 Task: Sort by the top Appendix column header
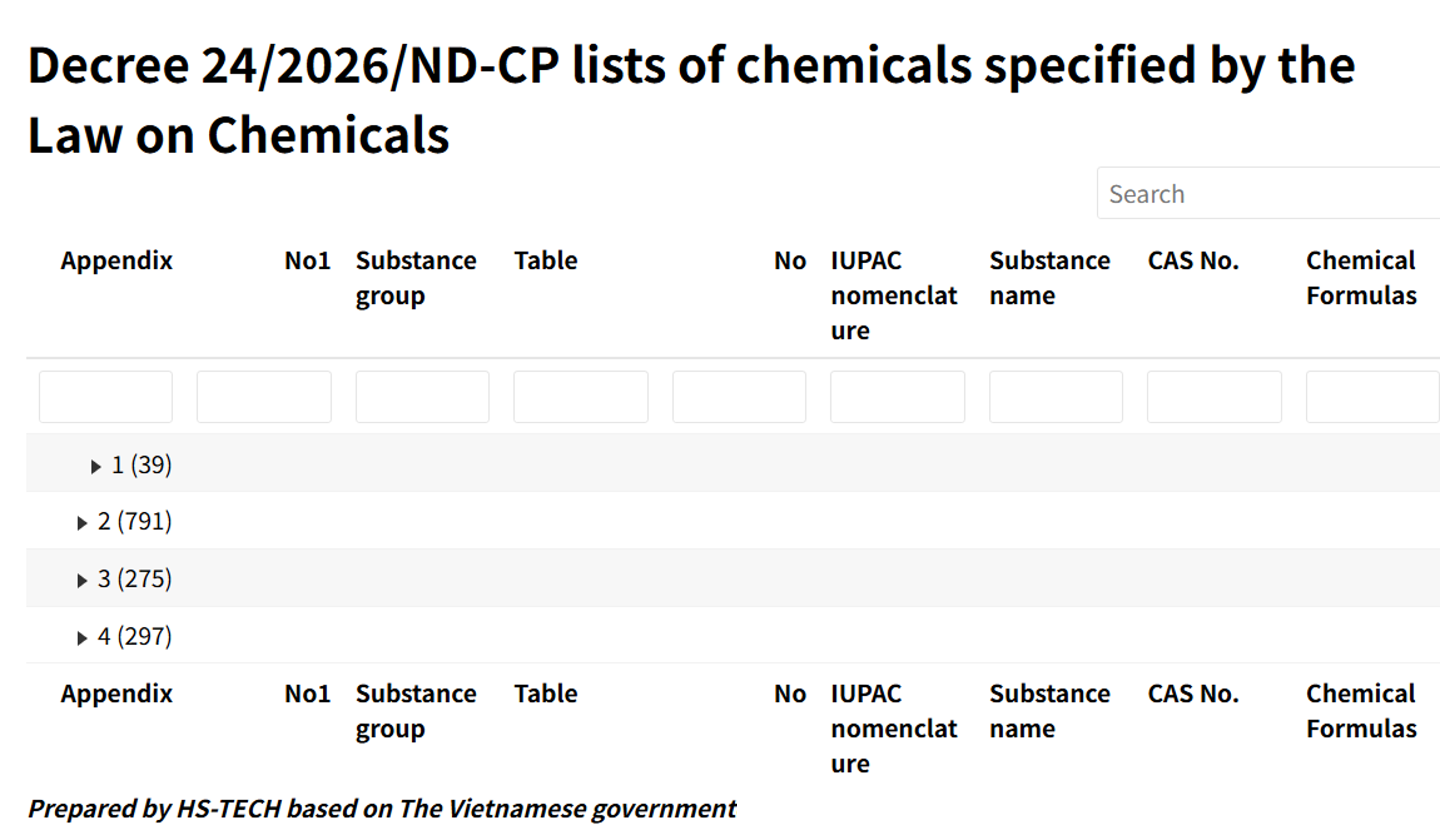[x=117, y=261]
